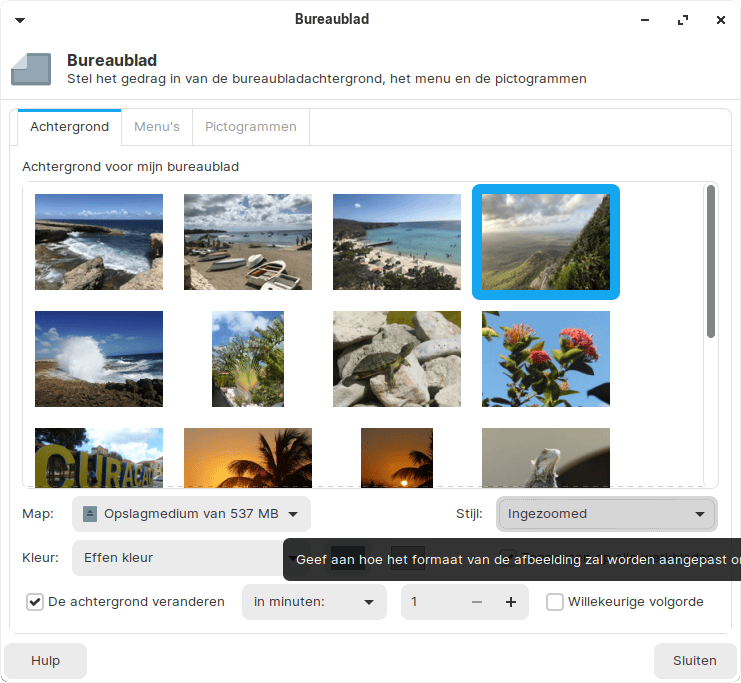Select the rocky coast waves wallpaper
Screen dimensions: 741x683
pyautogui.click(x=99, y=242)
